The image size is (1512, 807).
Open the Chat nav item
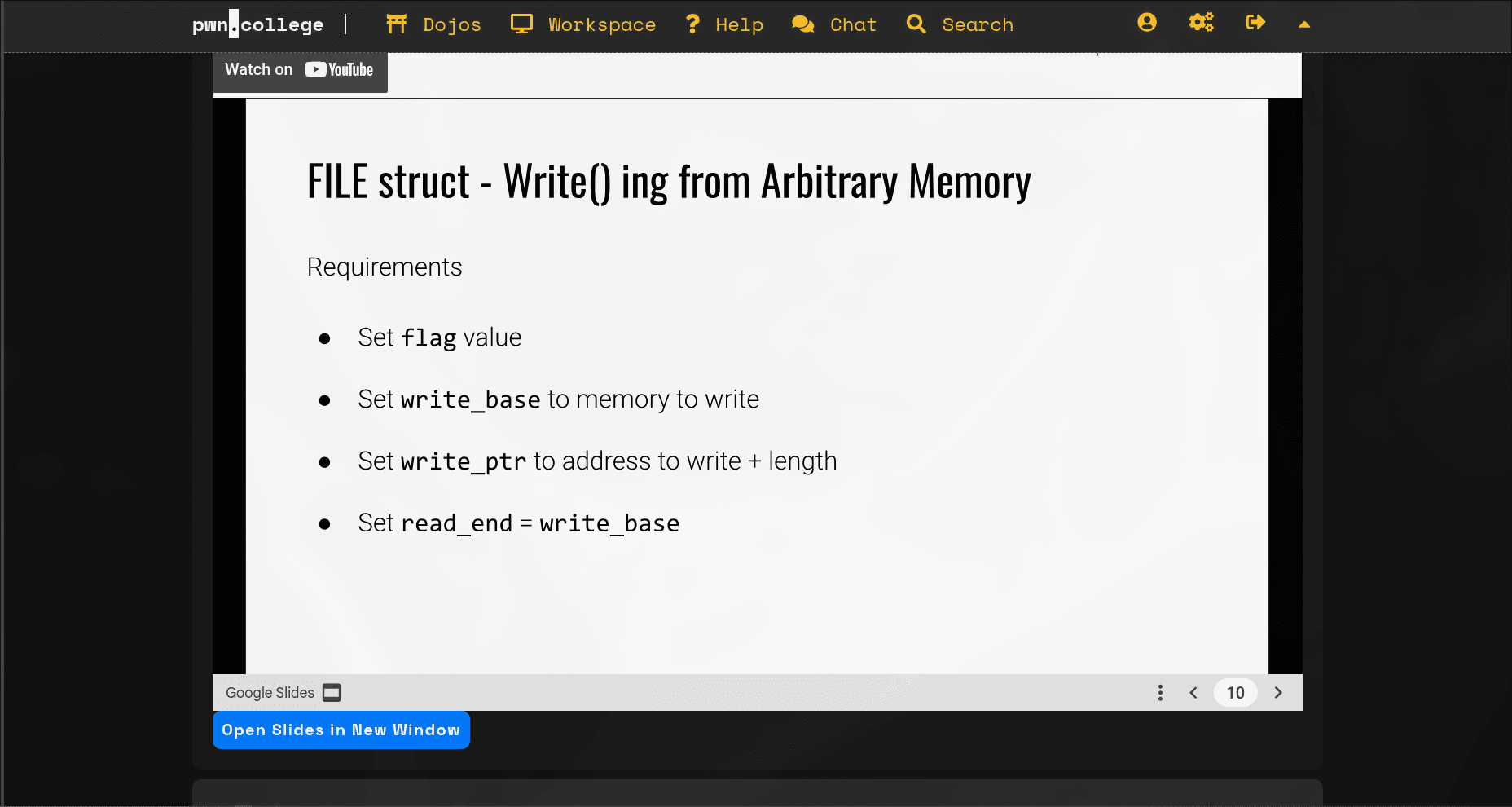pyautogui.click(x=853, y=25)
